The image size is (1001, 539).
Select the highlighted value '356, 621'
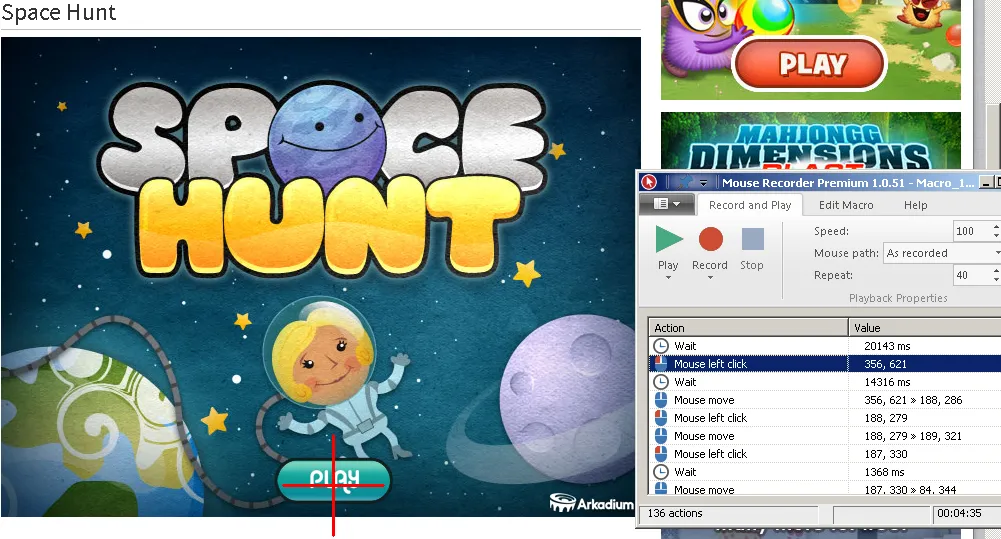point(885,364)
